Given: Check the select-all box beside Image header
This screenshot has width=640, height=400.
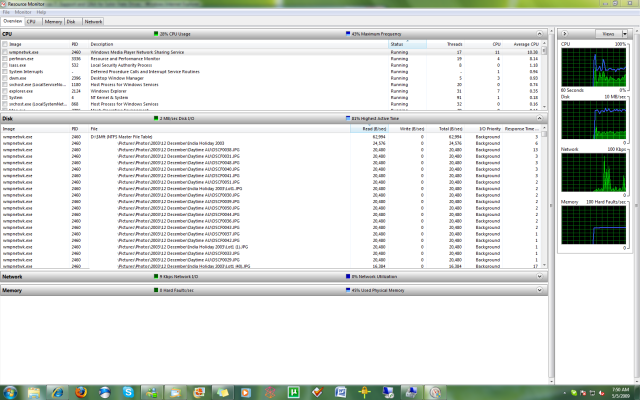Looking at the screenshot, I should point(5,44).
